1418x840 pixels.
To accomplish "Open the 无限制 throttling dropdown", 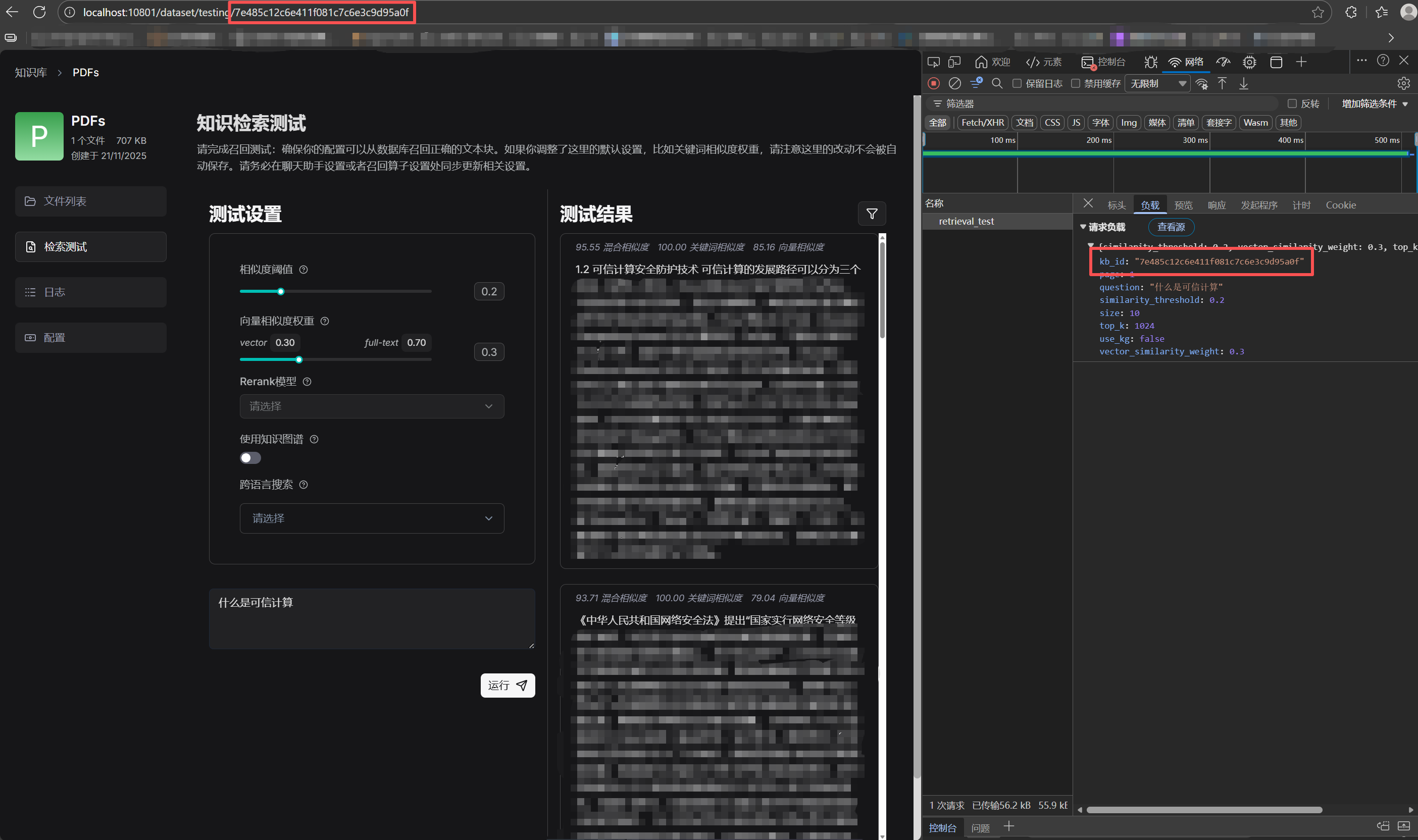I will click(1157, 83).
